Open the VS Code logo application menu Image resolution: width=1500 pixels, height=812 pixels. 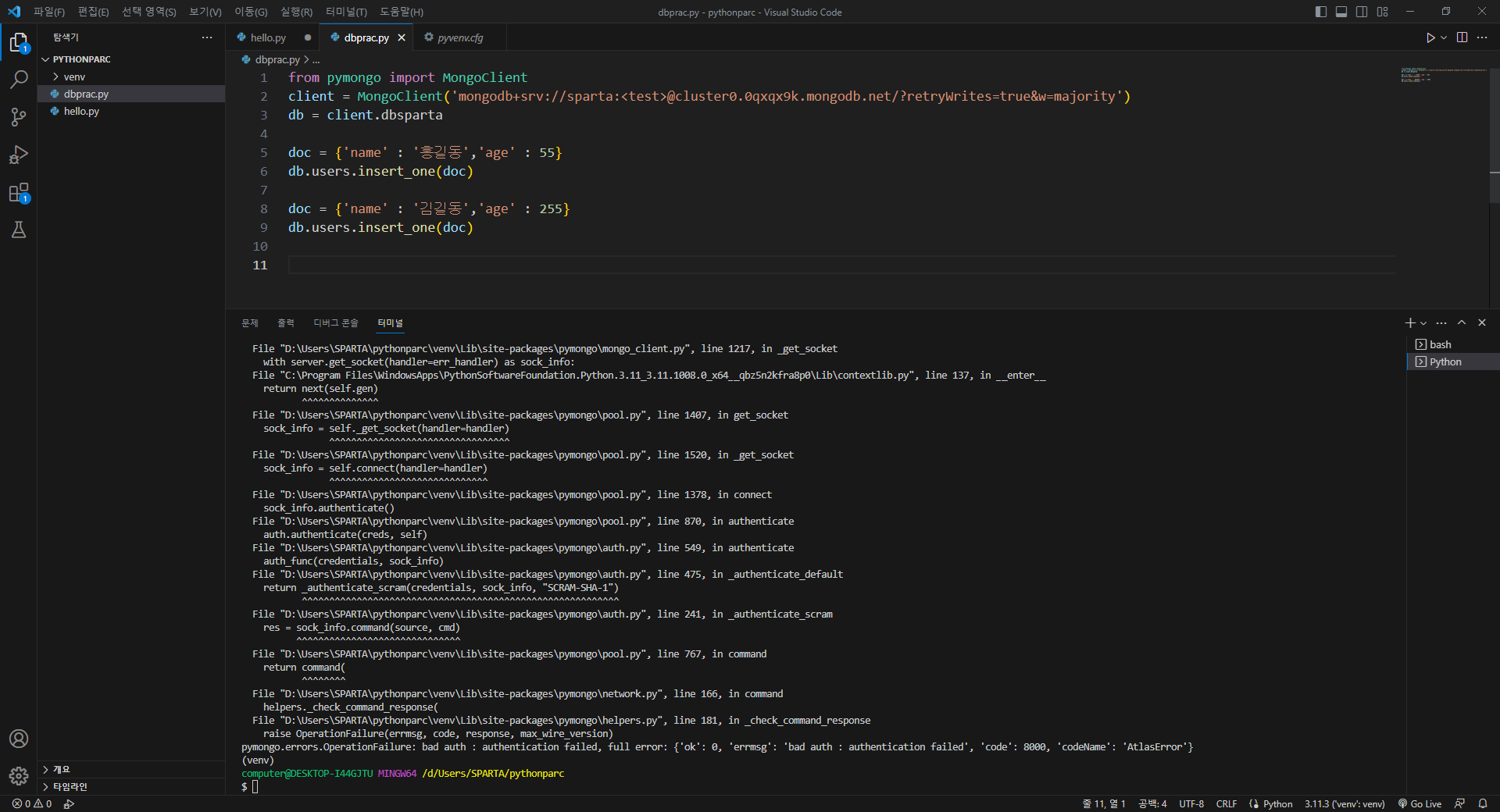pyautogui.click(x=14, y=12)
